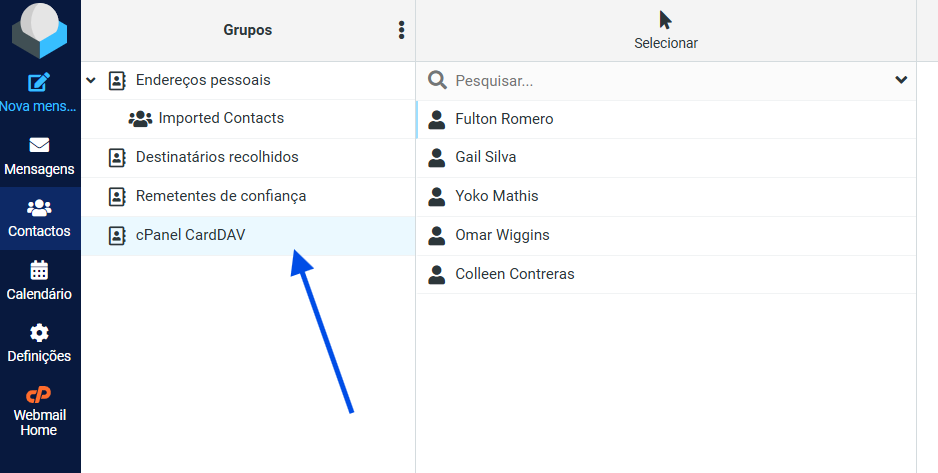Open Grupos three-dot options menu

(x=401, y=30)
